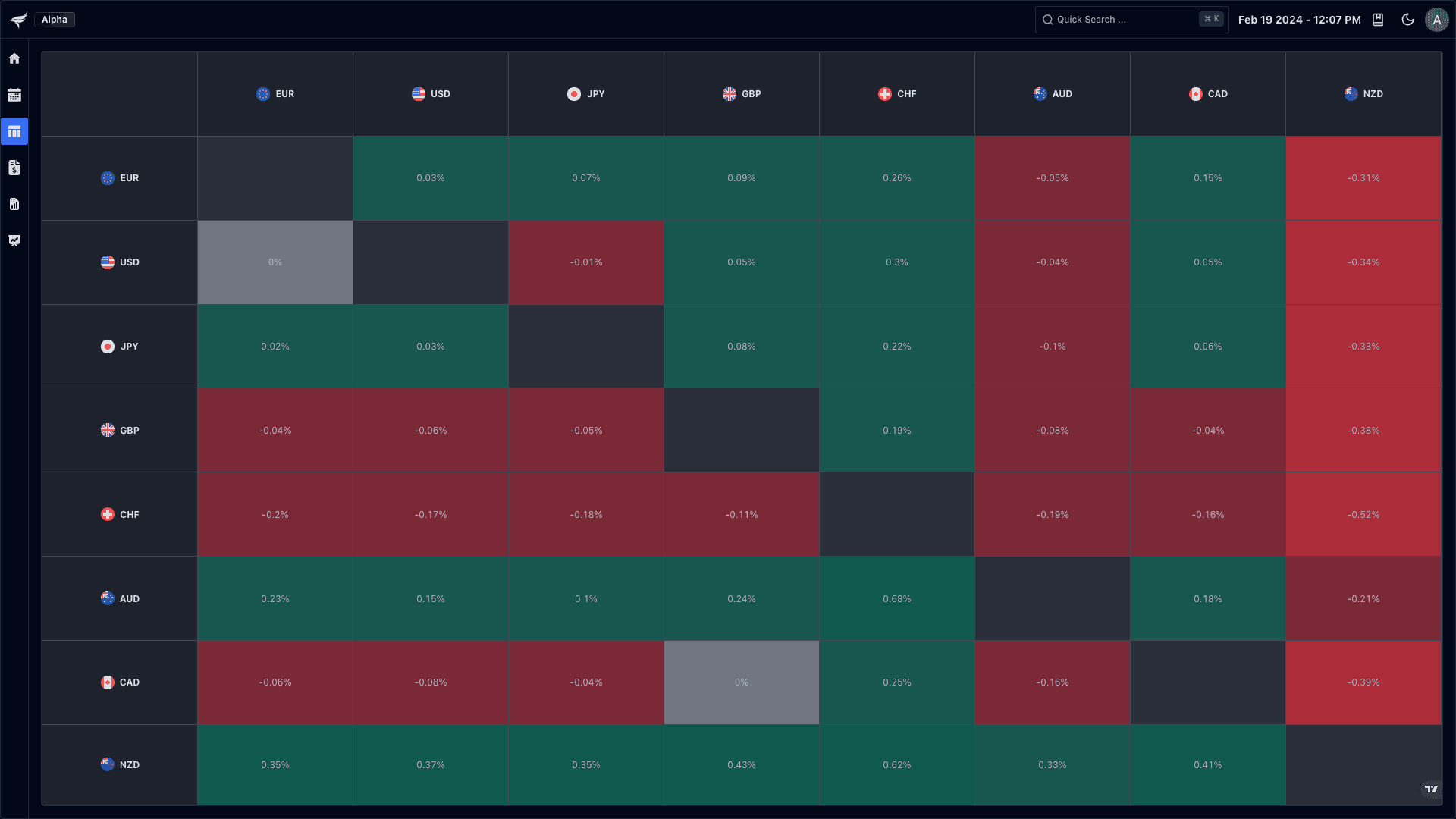Click the GBP column header
Image resolution: width=1456 pixels, height=819 pixels.
(742, 94)
